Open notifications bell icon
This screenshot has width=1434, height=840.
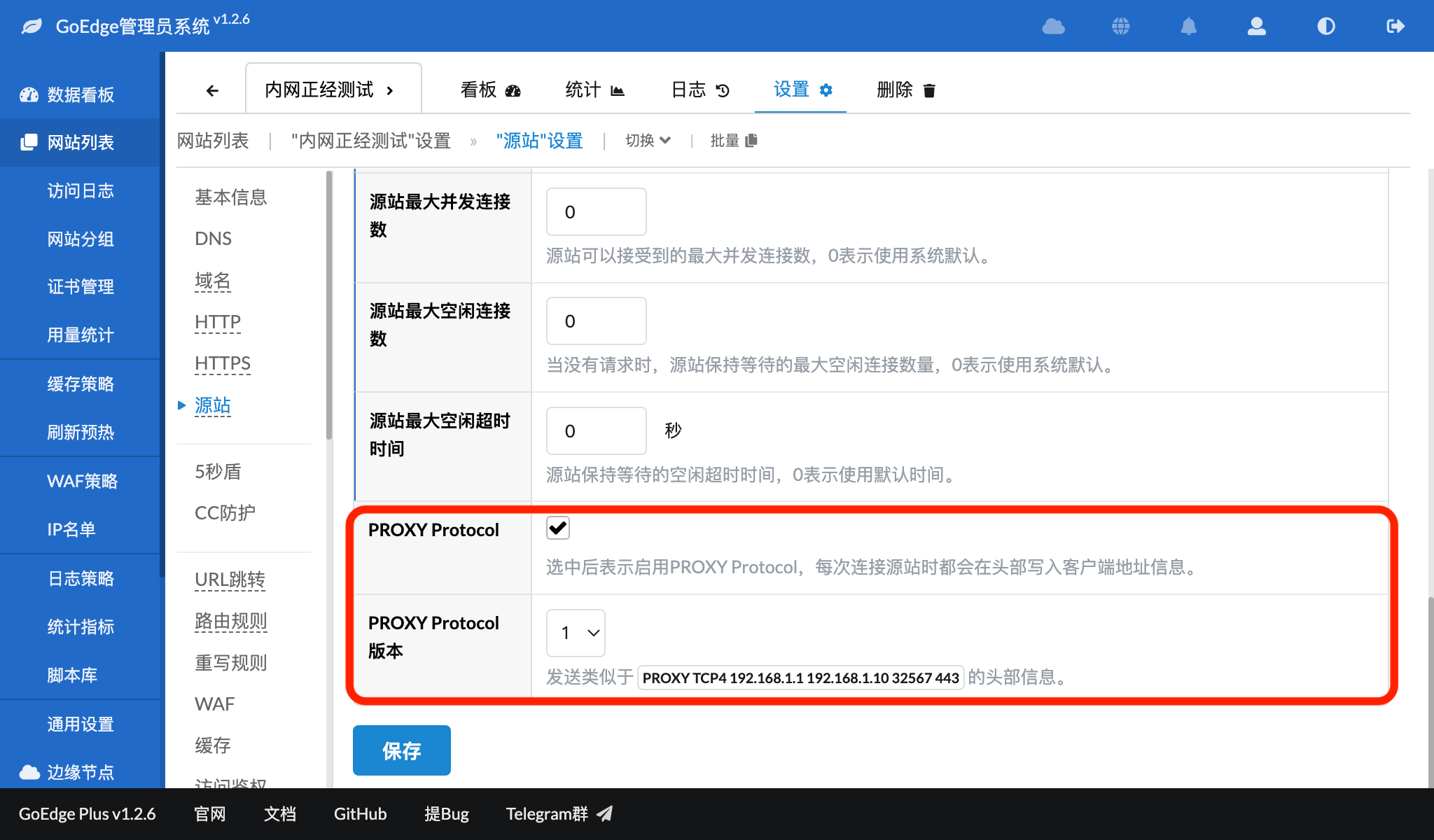point(1188,27)
